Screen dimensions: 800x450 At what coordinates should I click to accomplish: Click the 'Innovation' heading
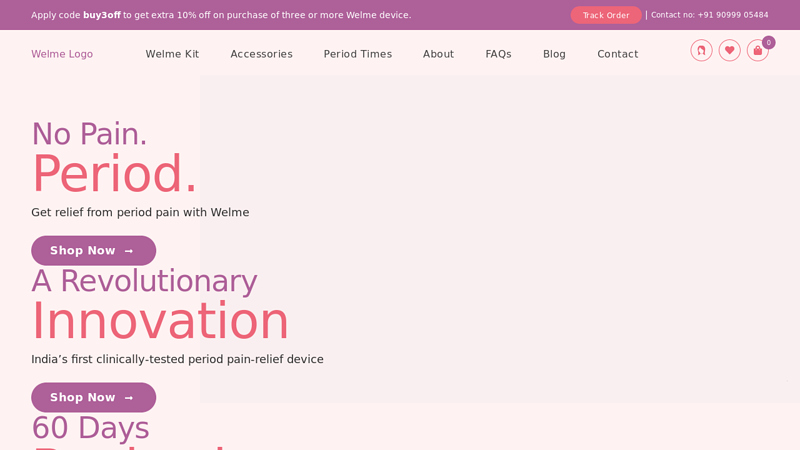point(160,321)
